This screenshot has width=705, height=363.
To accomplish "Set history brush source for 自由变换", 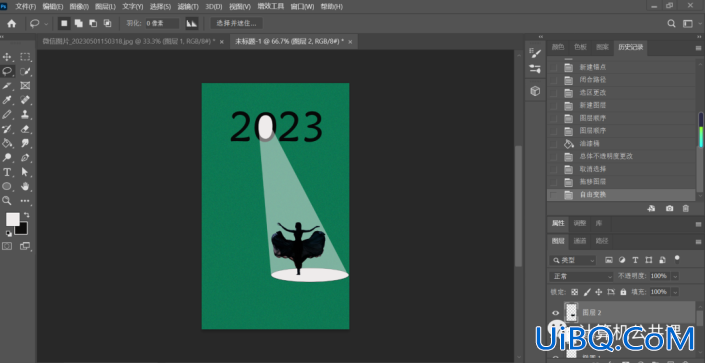I will 553,195.
